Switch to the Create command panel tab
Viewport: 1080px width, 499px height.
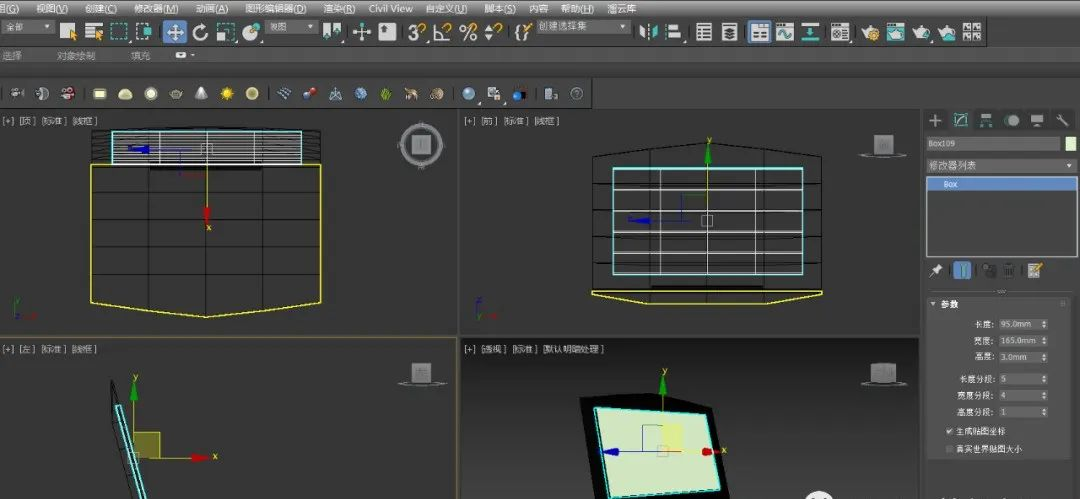pos(935,121)
